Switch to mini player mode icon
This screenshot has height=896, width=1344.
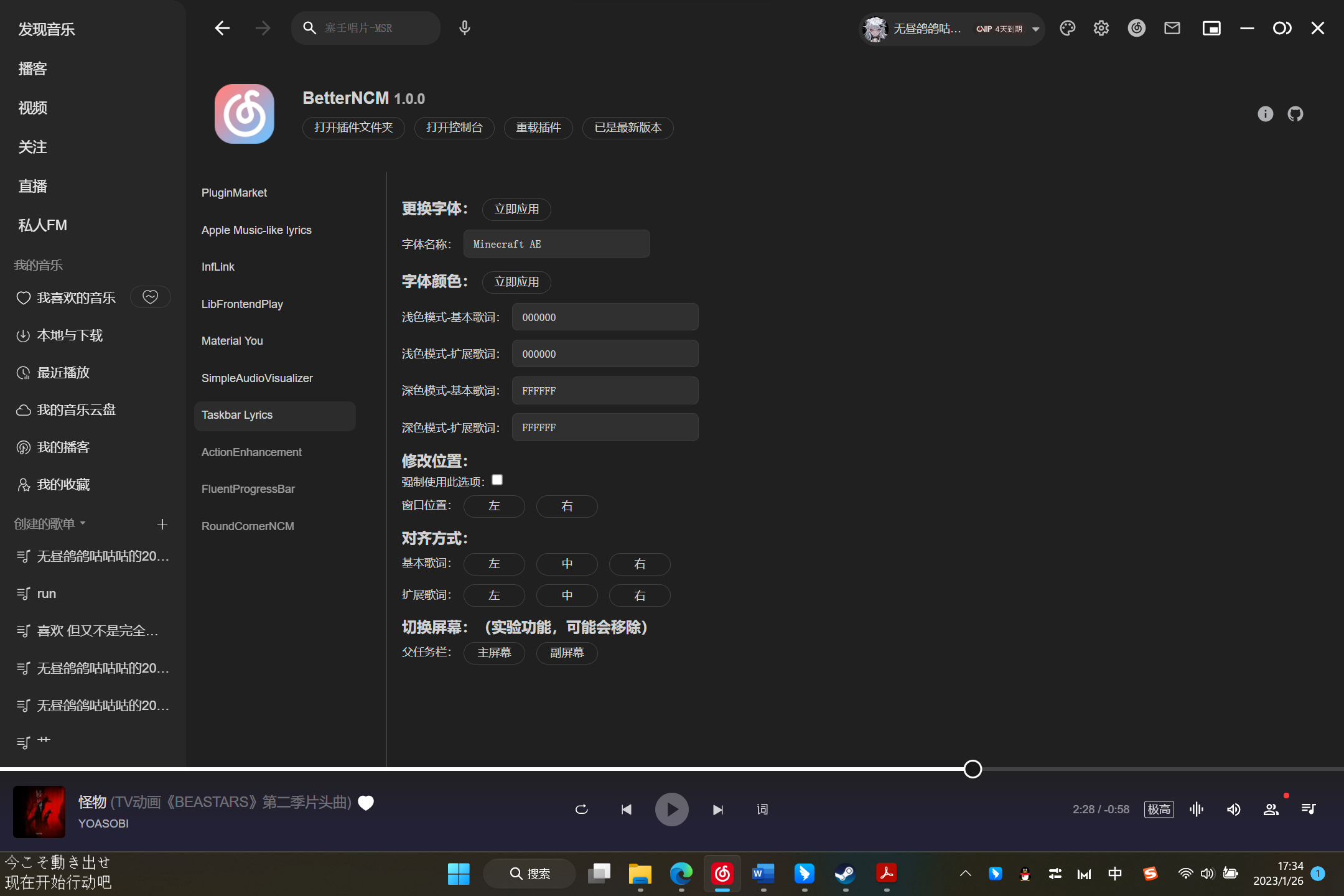click(x=1211, y=28)
